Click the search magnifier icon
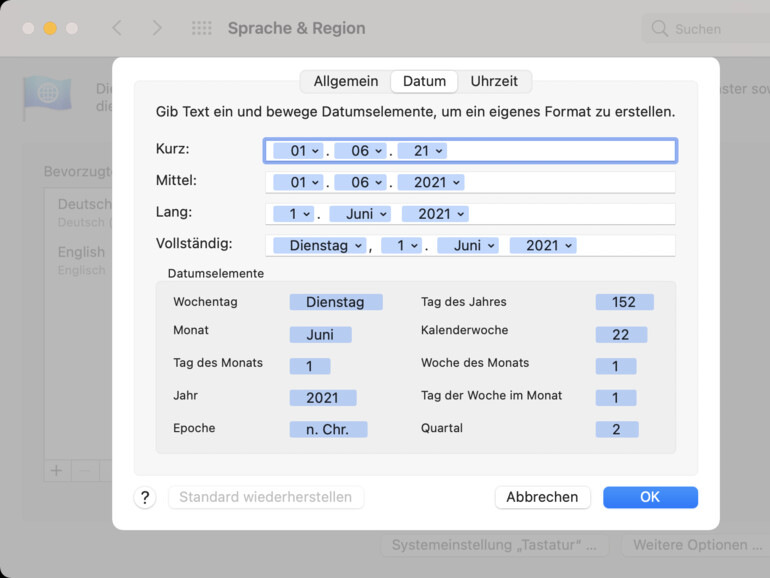Viewport: 770px width, 578px height. 659,29
